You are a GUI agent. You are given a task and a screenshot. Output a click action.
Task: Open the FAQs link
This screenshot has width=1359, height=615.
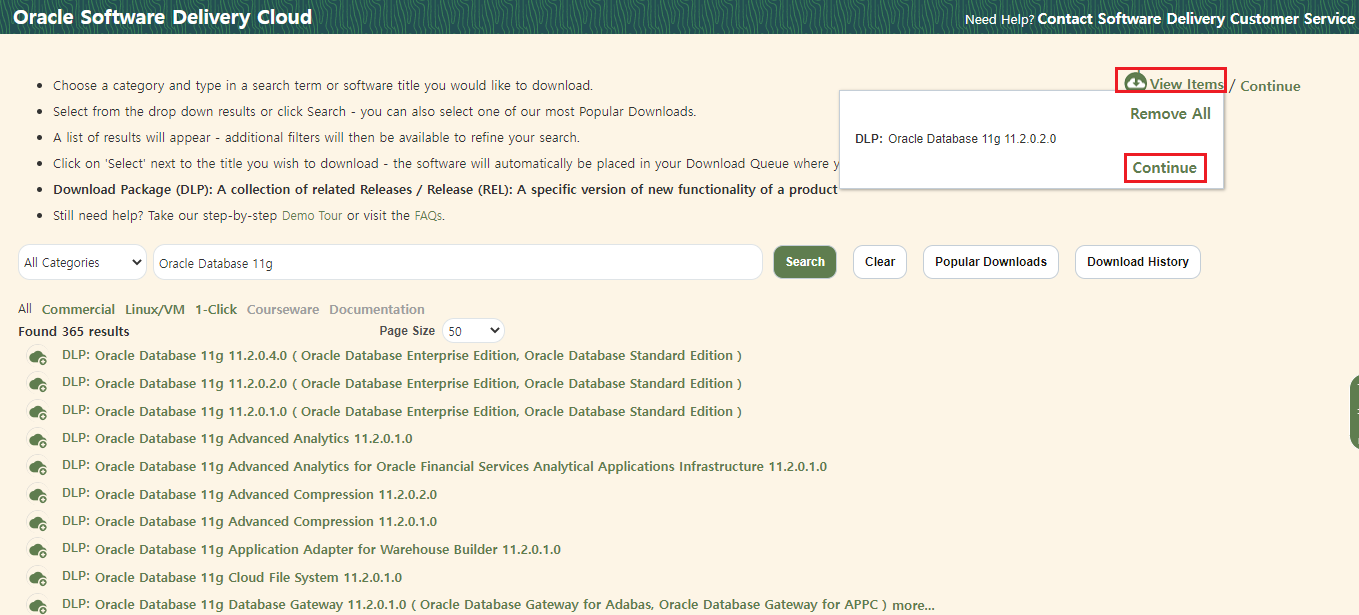[428, 215]
